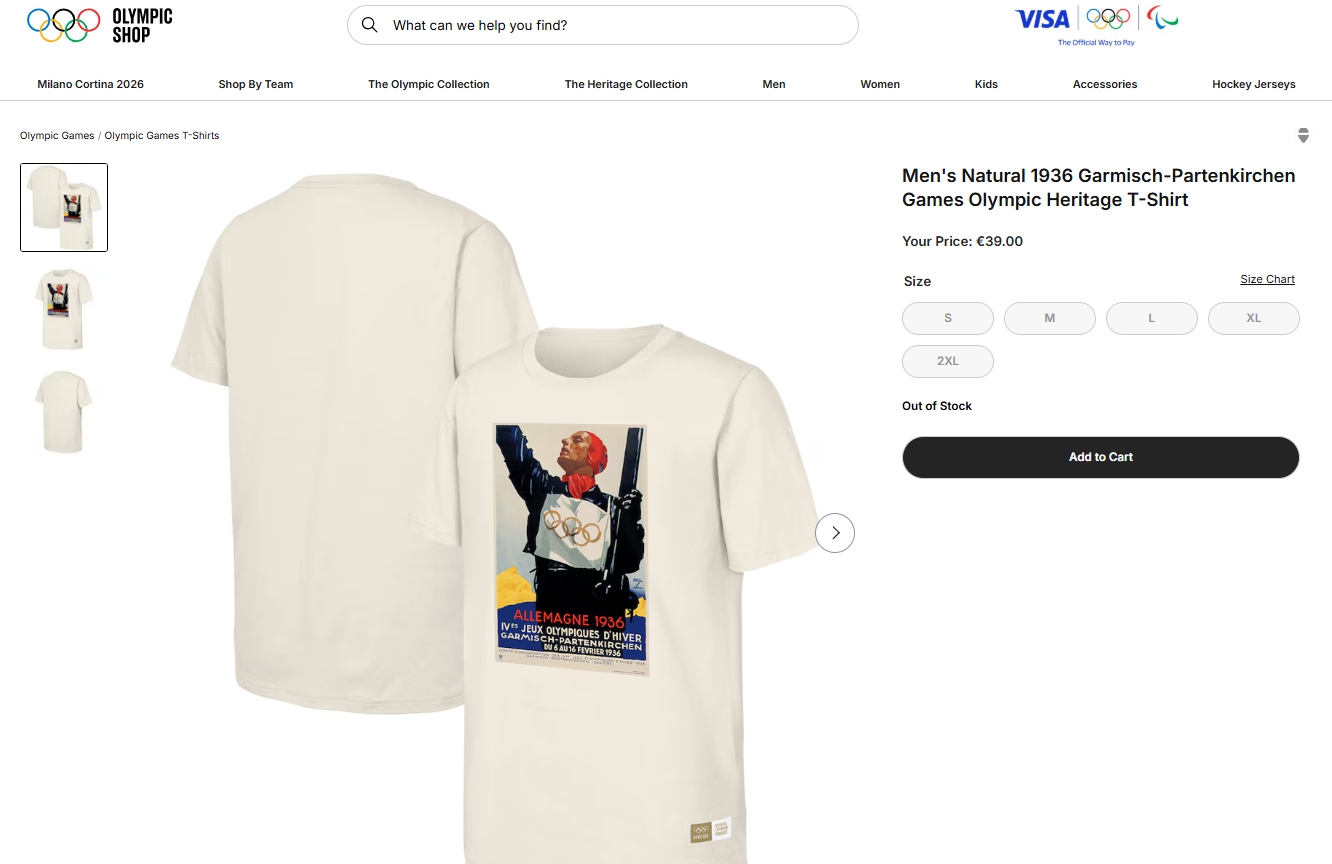1332x864 pixels.
Task: Open the Accessories navigation menu
Action: click(x=1105, y=84)
